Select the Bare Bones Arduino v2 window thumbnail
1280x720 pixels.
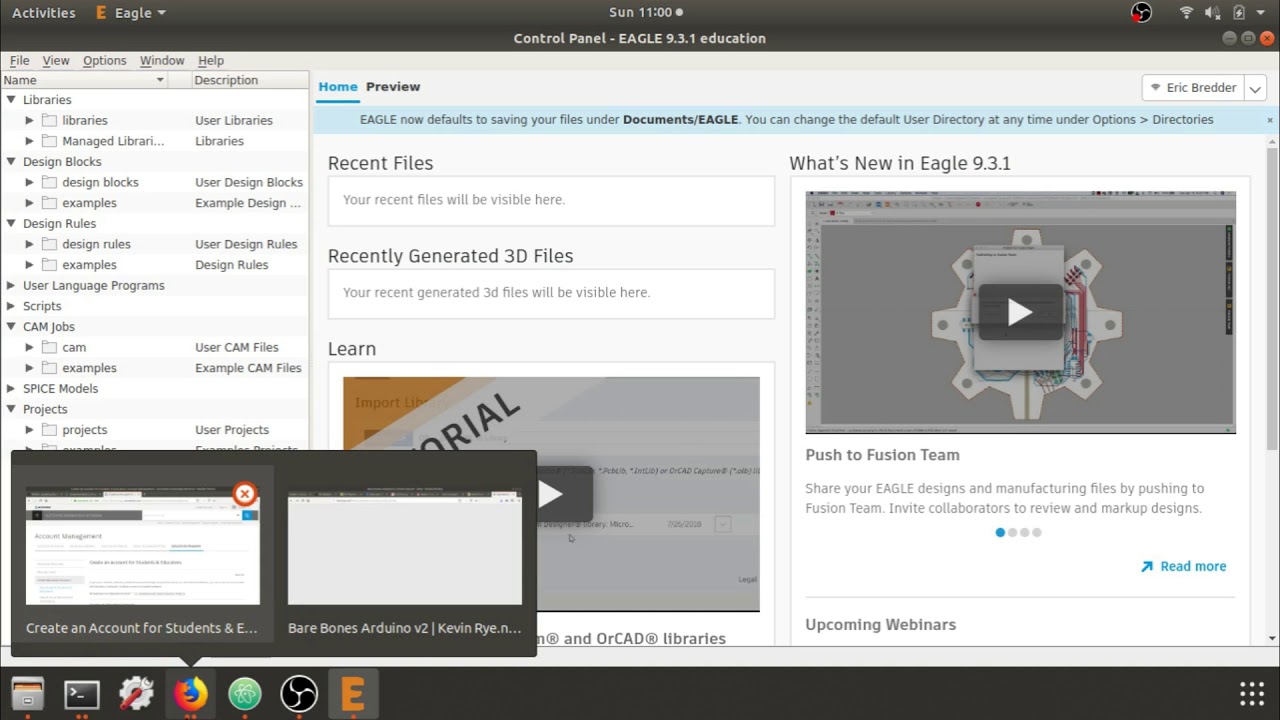[x=405, y=548]
